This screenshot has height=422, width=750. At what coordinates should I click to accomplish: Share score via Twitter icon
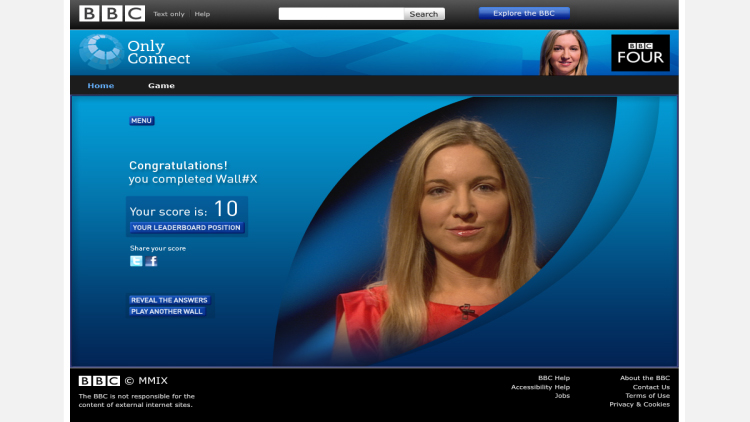(x=136, y=261)
